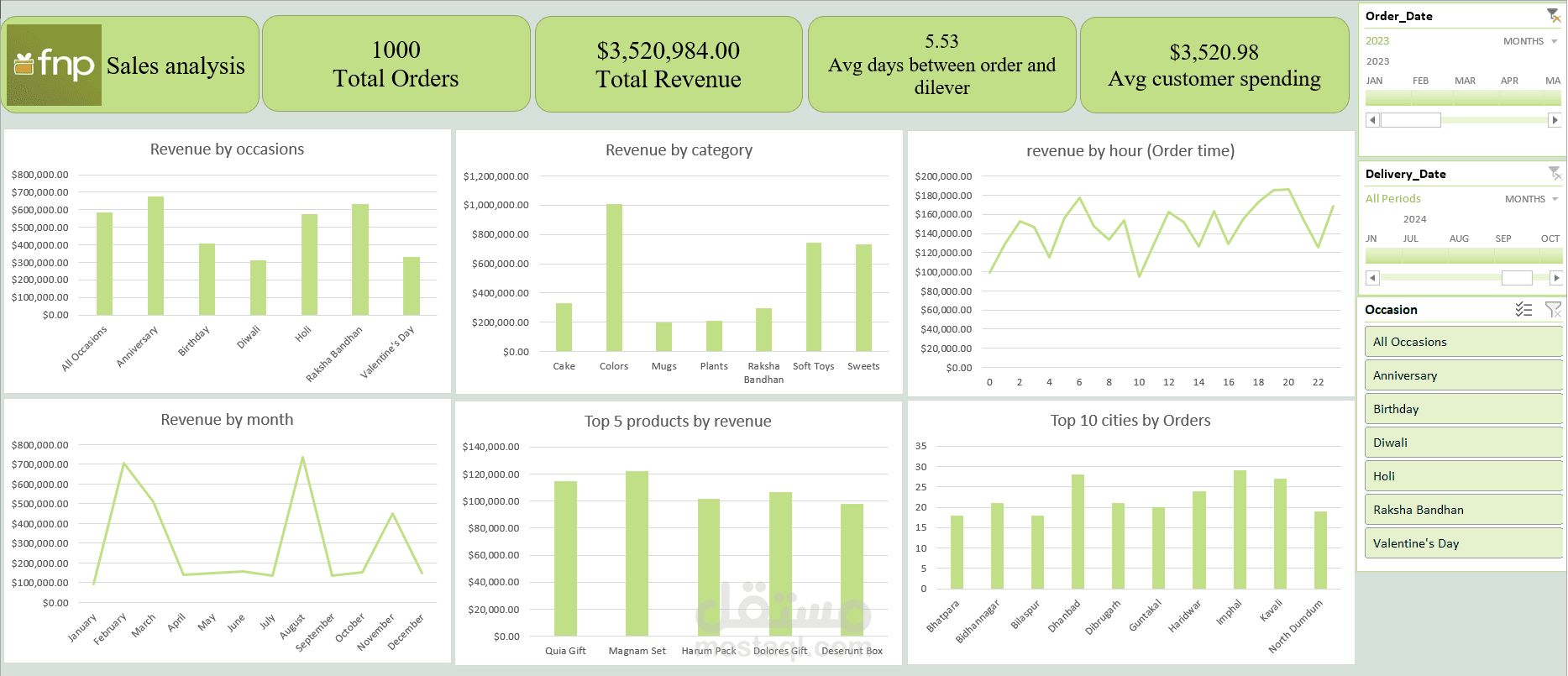Click the Cake bar in category chart
This screenshot has height=676, width=1568.
click(x=564, y=328)
